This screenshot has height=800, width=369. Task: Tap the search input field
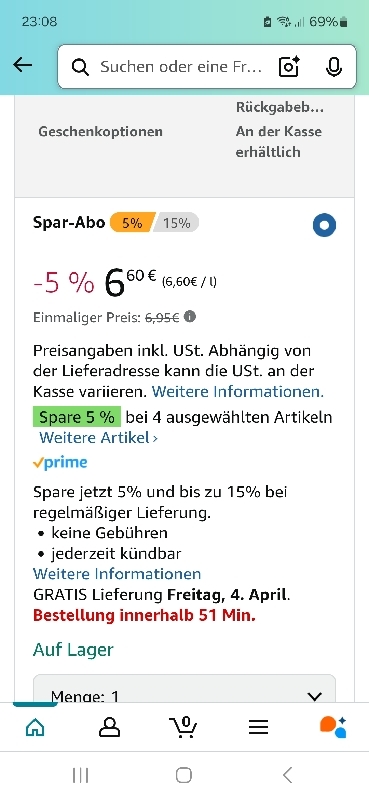point(181,67)
